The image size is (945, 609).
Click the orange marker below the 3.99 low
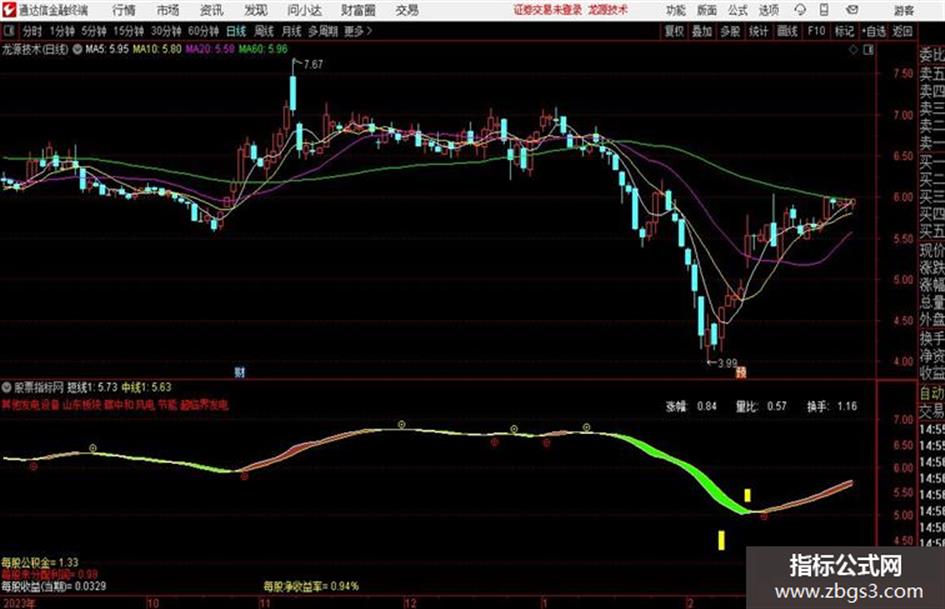(741, 373)
